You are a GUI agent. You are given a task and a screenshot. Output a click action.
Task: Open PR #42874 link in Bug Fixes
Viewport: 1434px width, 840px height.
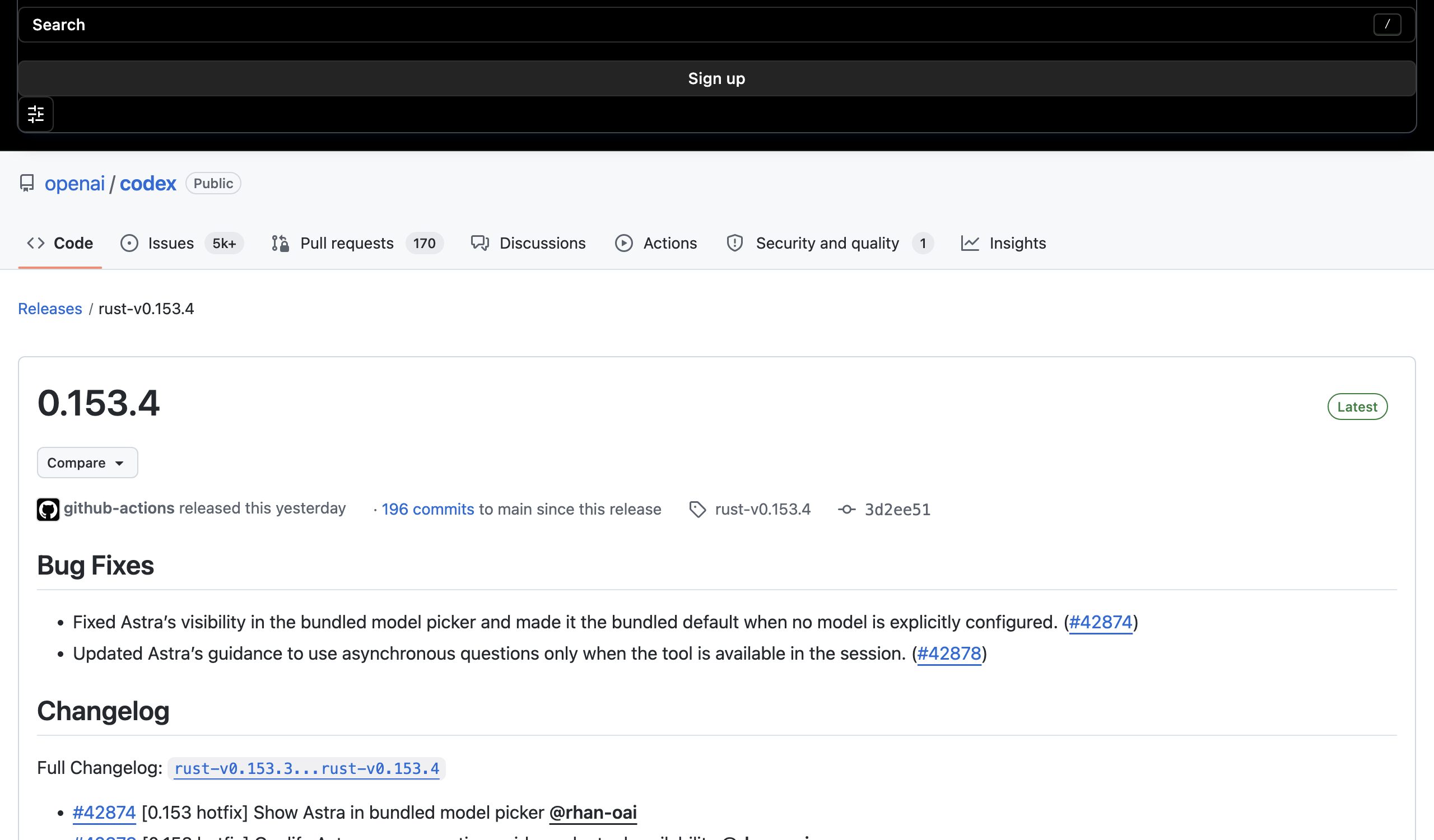click(x=1101, y=622)
